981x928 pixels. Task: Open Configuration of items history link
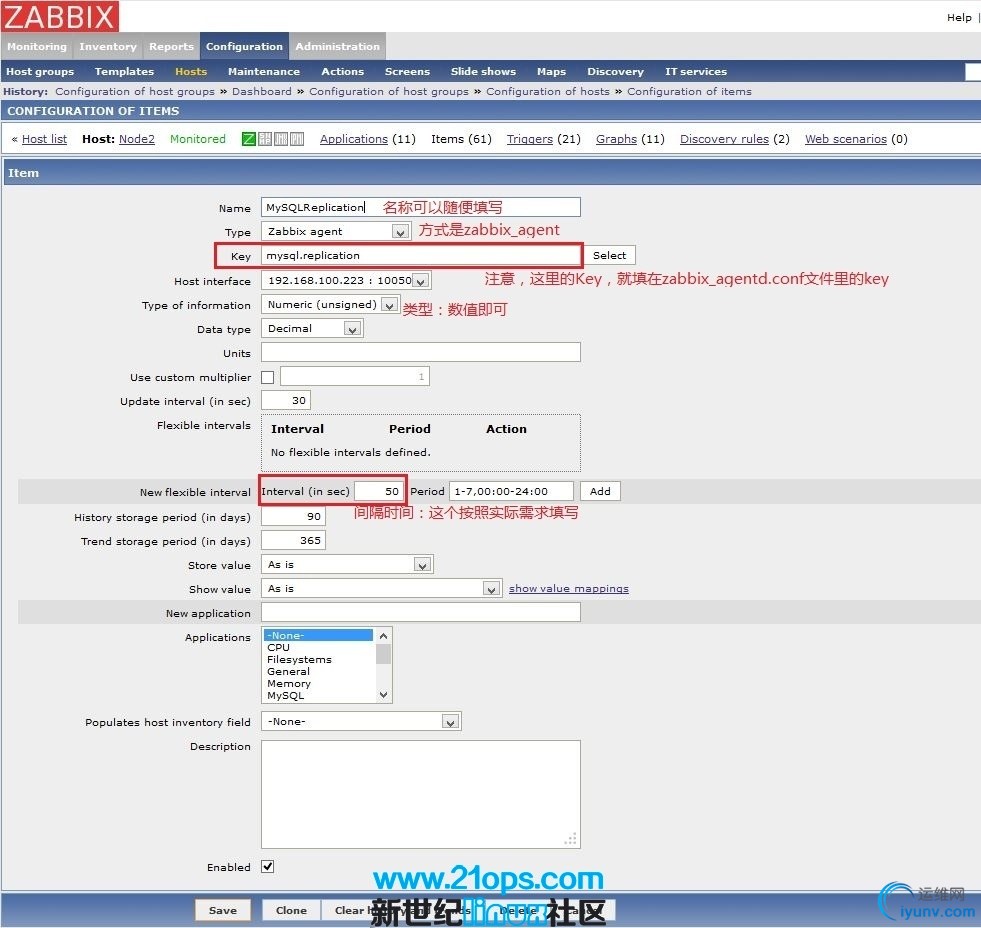click(689, 91)
